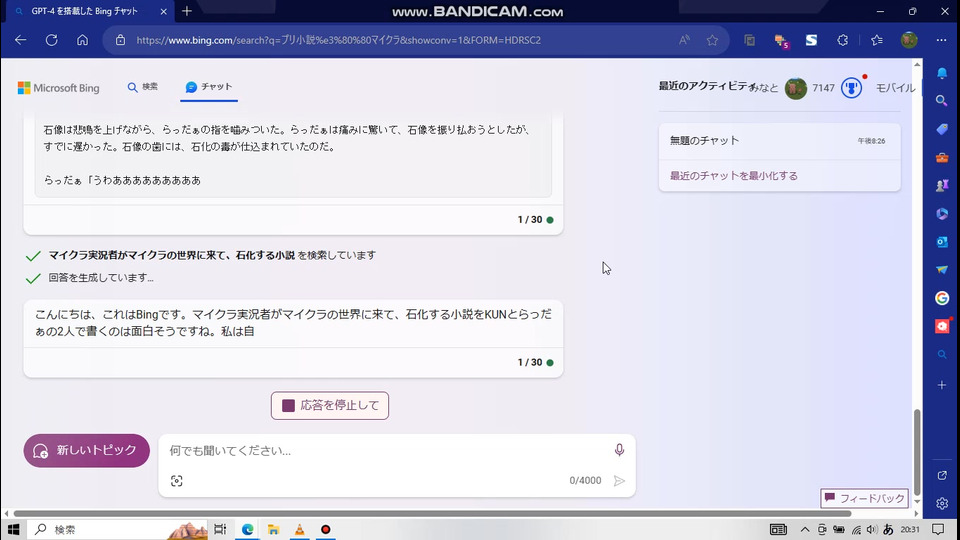Click the Google icon in sidebar
This screenshot has height=540, width=960.
click(941, 298)
